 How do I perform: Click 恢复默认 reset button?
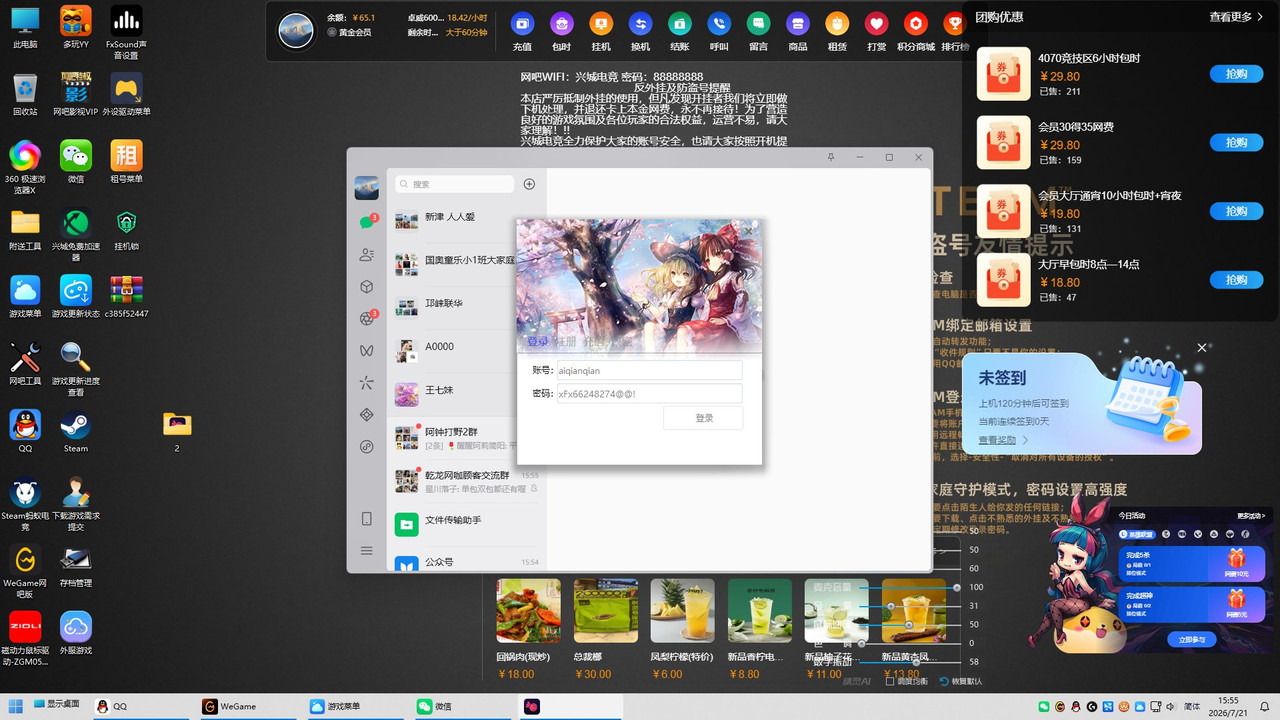point(960,682)
